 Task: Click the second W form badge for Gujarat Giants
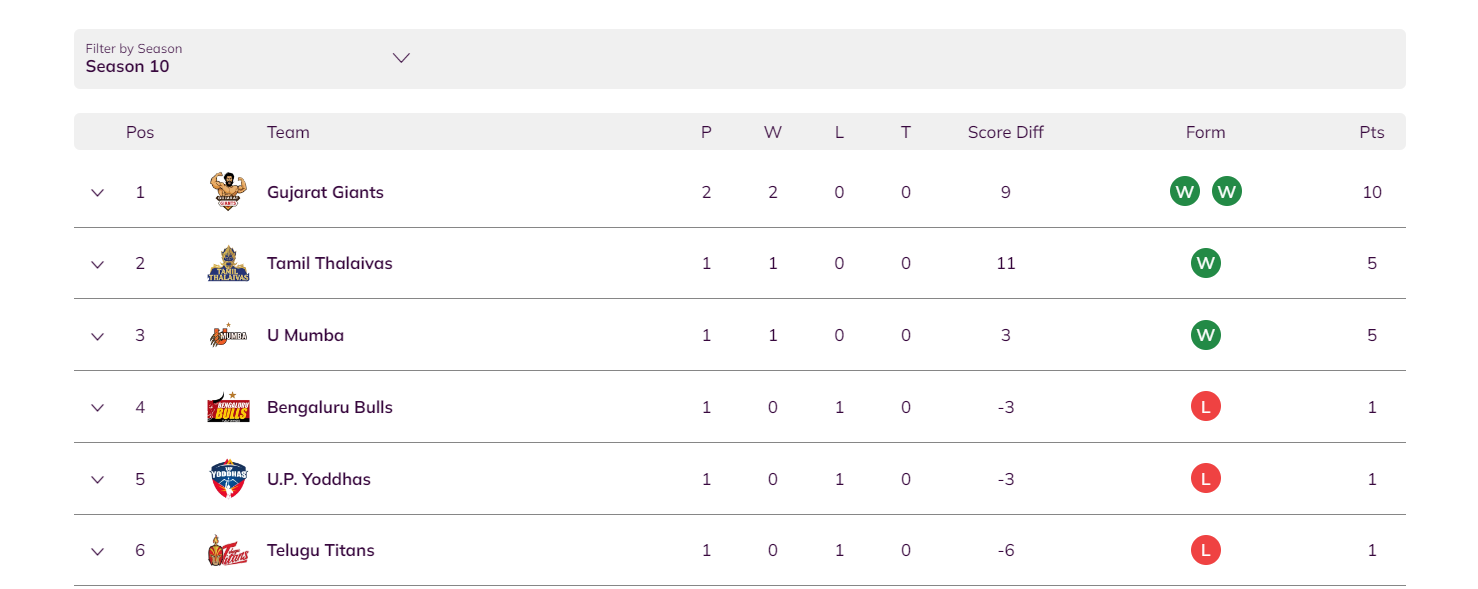[x=1227, y=191]
